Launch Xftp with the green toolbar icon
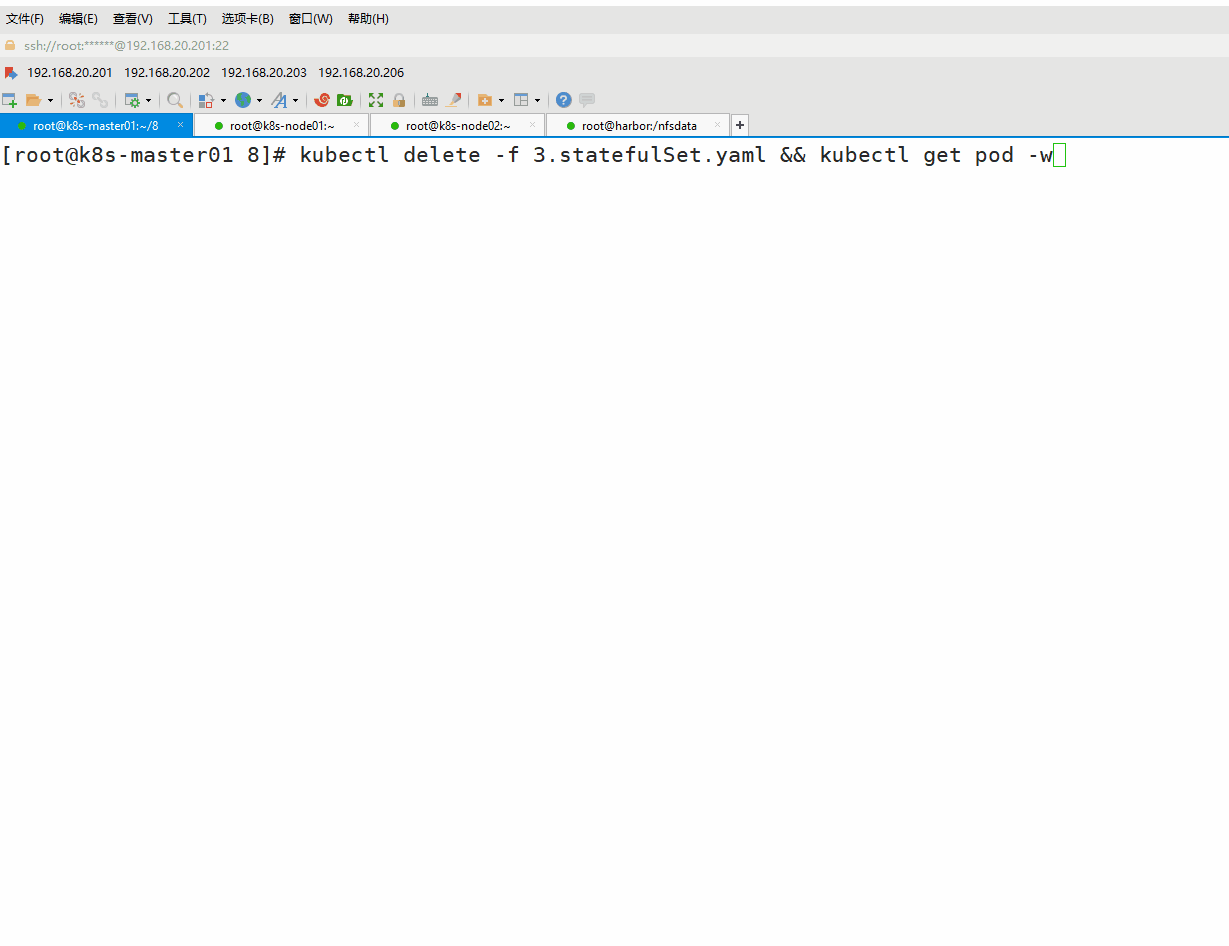 344,100
